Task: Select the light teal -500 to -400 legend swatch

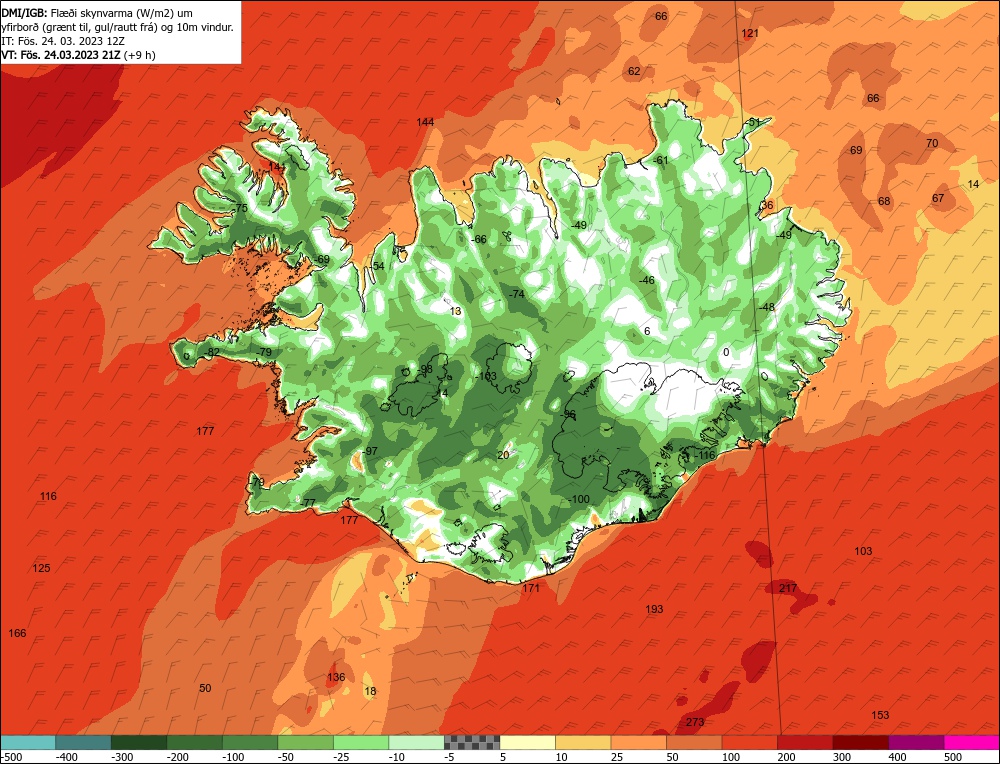Action: [x=28, y=742]
